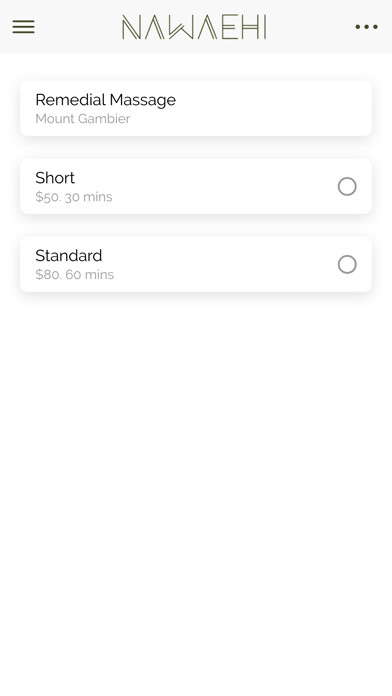Select the Short radio button
Screen dimensions: 392x696
[x=347, y=186]
